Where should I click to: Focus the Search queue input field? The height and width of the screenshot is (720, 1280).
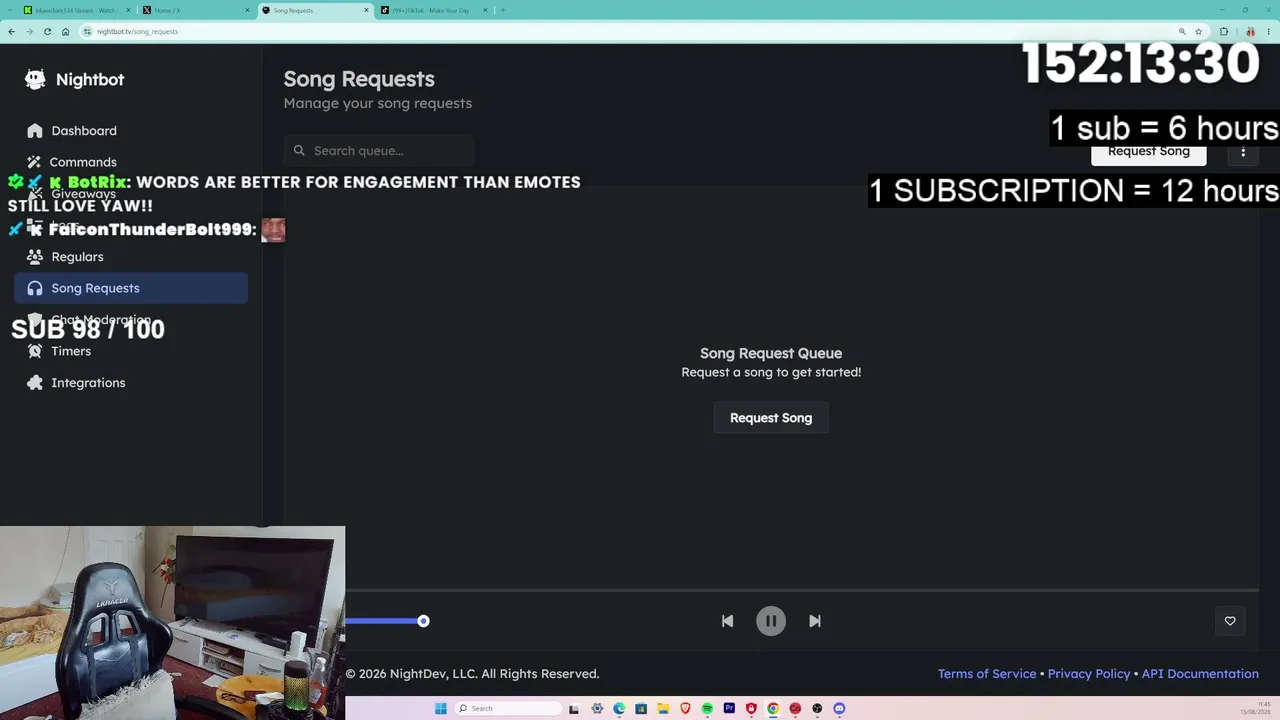(x=379, y=151)
